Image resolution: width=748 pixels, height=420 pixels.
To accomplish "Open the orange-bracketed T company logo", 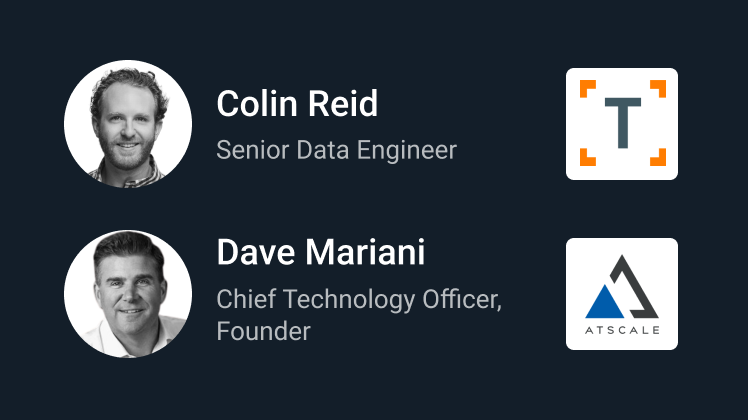I will [622, 124].
